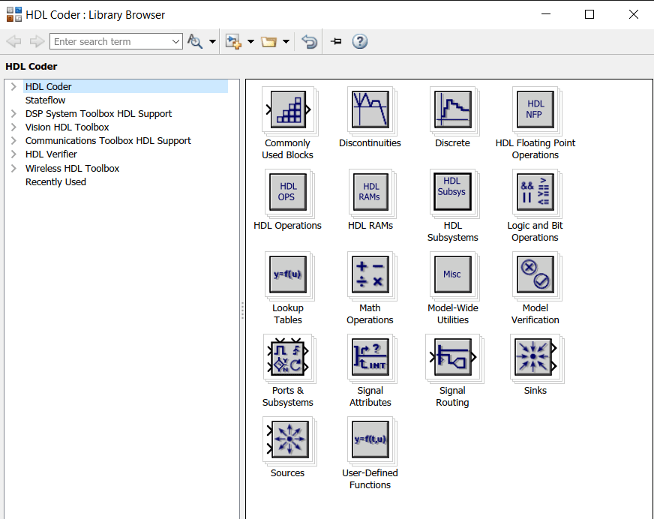
Task: Expand DSP System Toolbox HDL Support node
Action: [13, 113]
